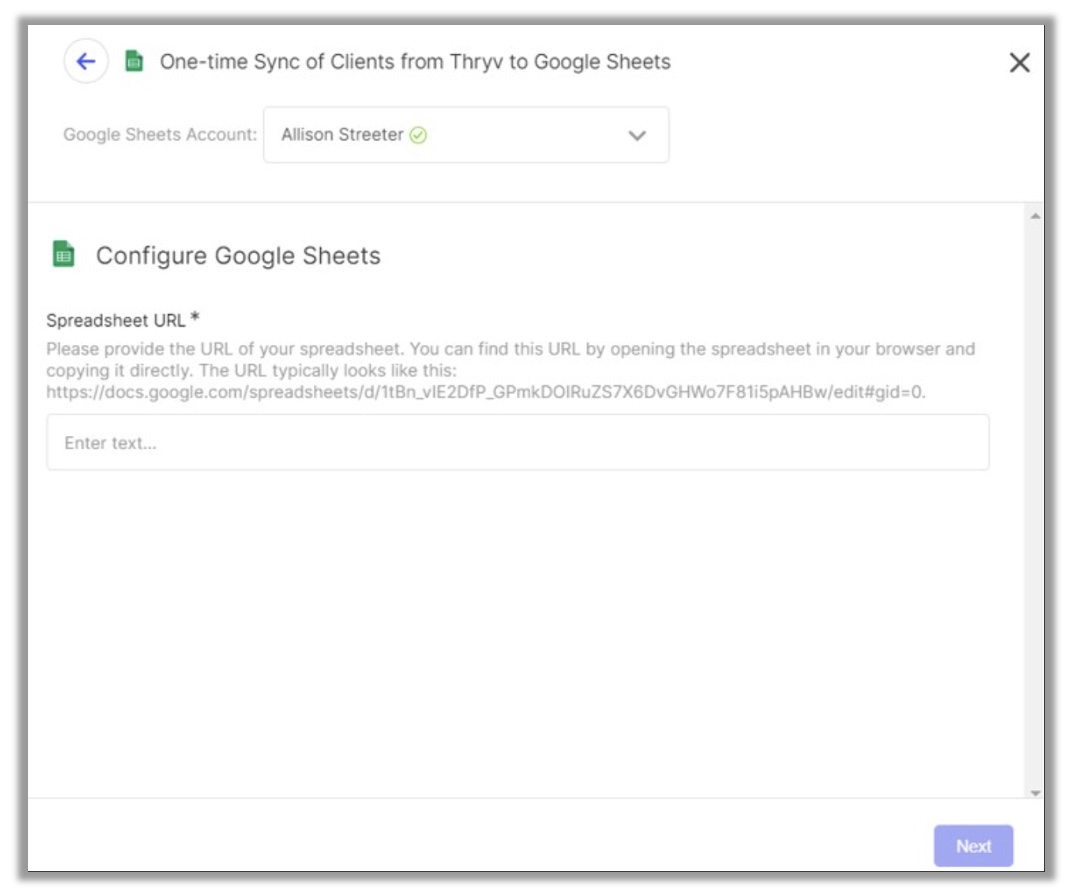The image size is (1068, 894).
Task: Click the Configure Google Sheets section icon
Action: tap(63, 255)
